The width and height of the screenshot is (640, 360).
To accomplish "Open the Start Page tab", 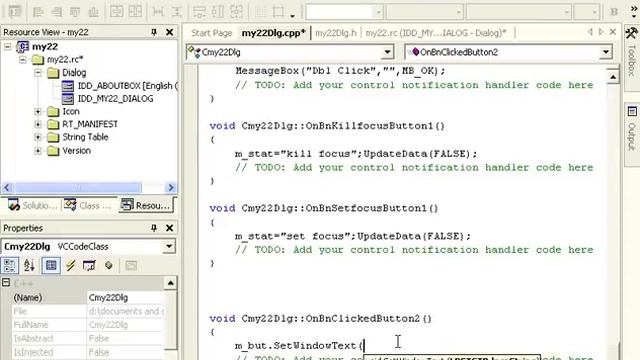I will [211, 33].
